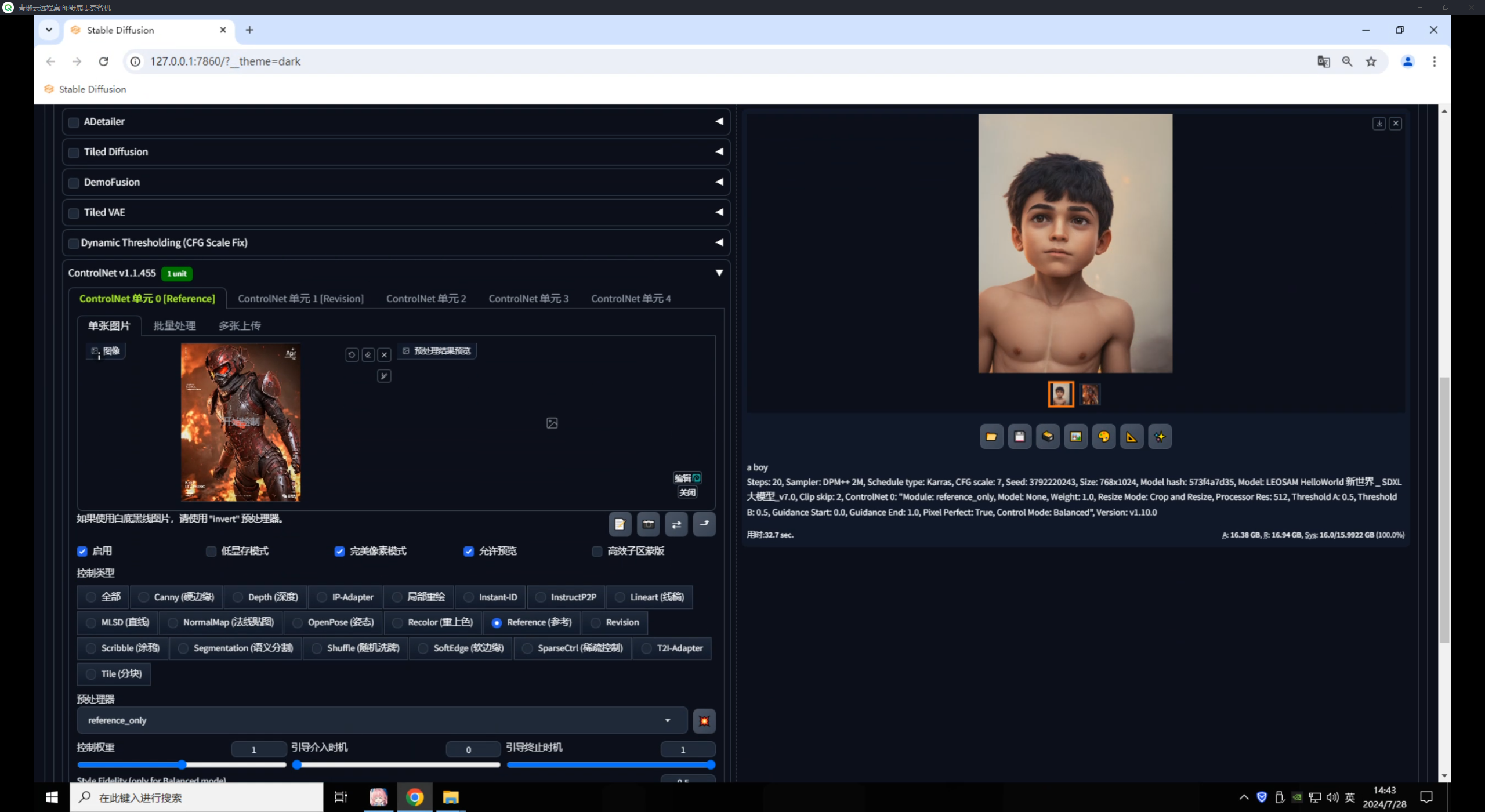Check the 高效子区蒙版 checkbox
1485x812 pixels.
tap(597, 552)
